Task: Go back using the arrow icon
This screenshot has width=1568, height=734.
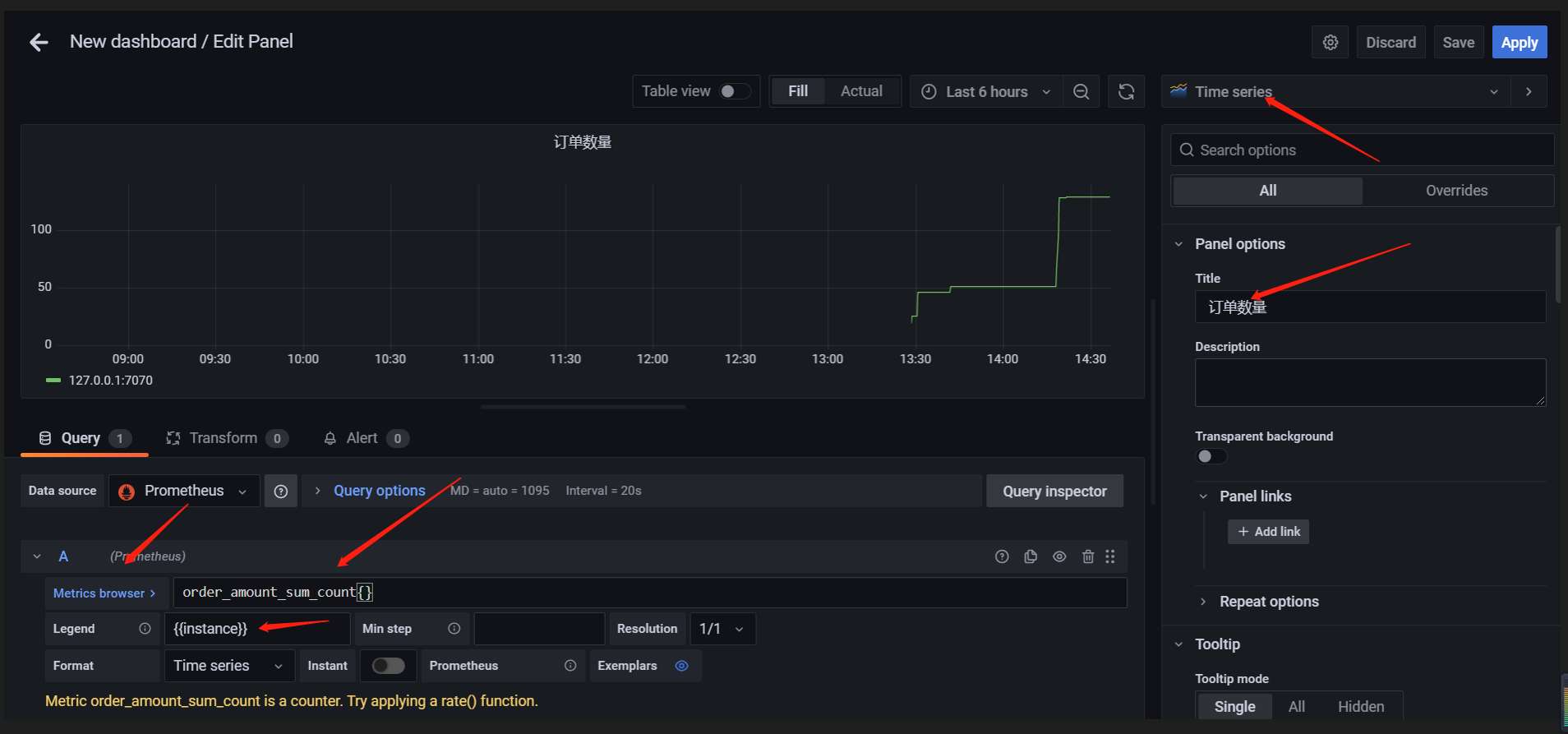Action: (x=39, y=42)
